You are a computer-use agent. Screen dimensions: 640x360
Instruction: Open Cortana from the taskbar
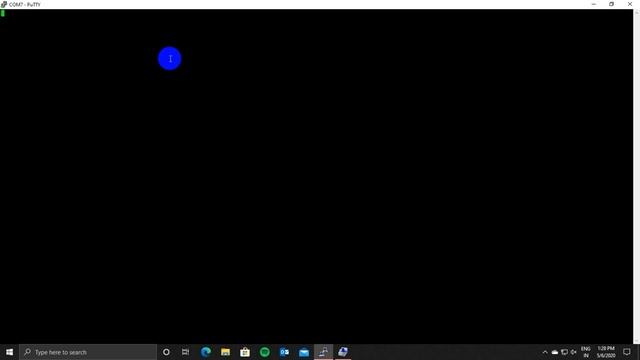pyautogui.click(x=166, y=352)
